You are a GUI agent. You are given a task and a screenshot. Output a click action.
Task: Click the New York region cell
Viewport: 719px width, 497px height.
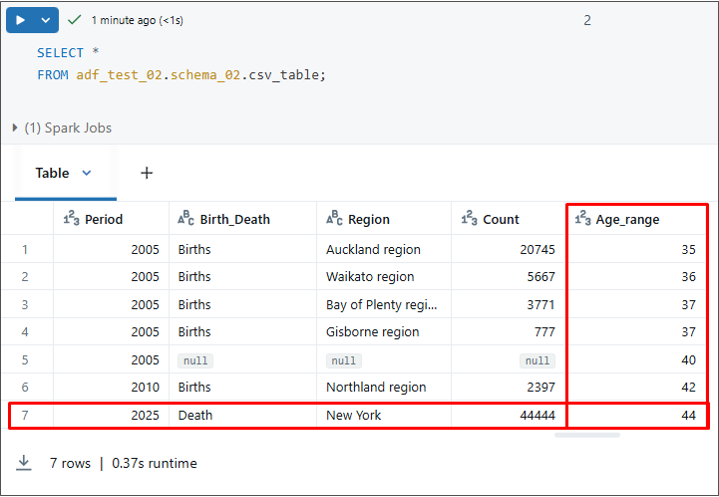pos(356,415)
